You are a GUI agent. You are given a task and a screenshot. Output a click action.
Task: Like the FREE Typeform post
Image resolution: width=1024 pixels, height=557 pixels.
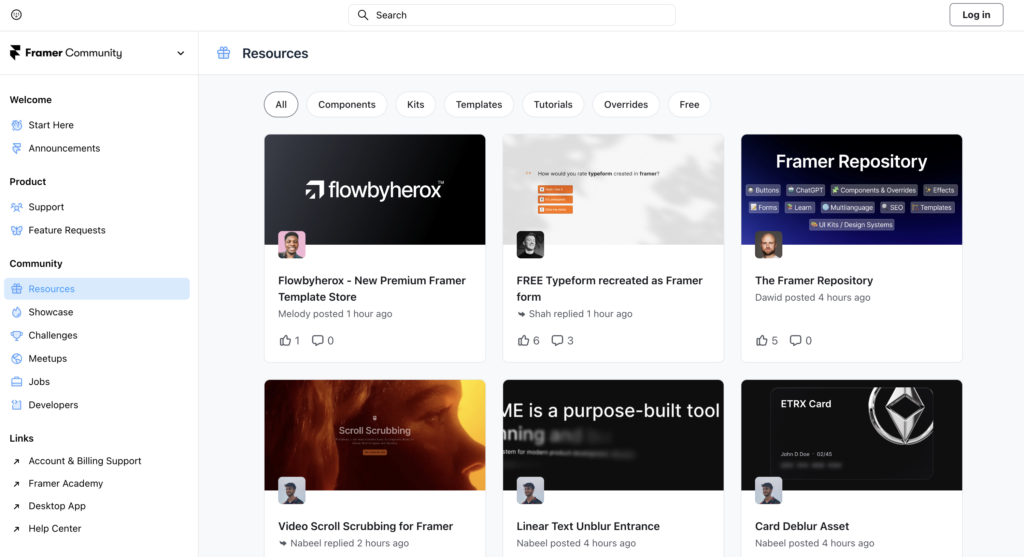(524, 340)
